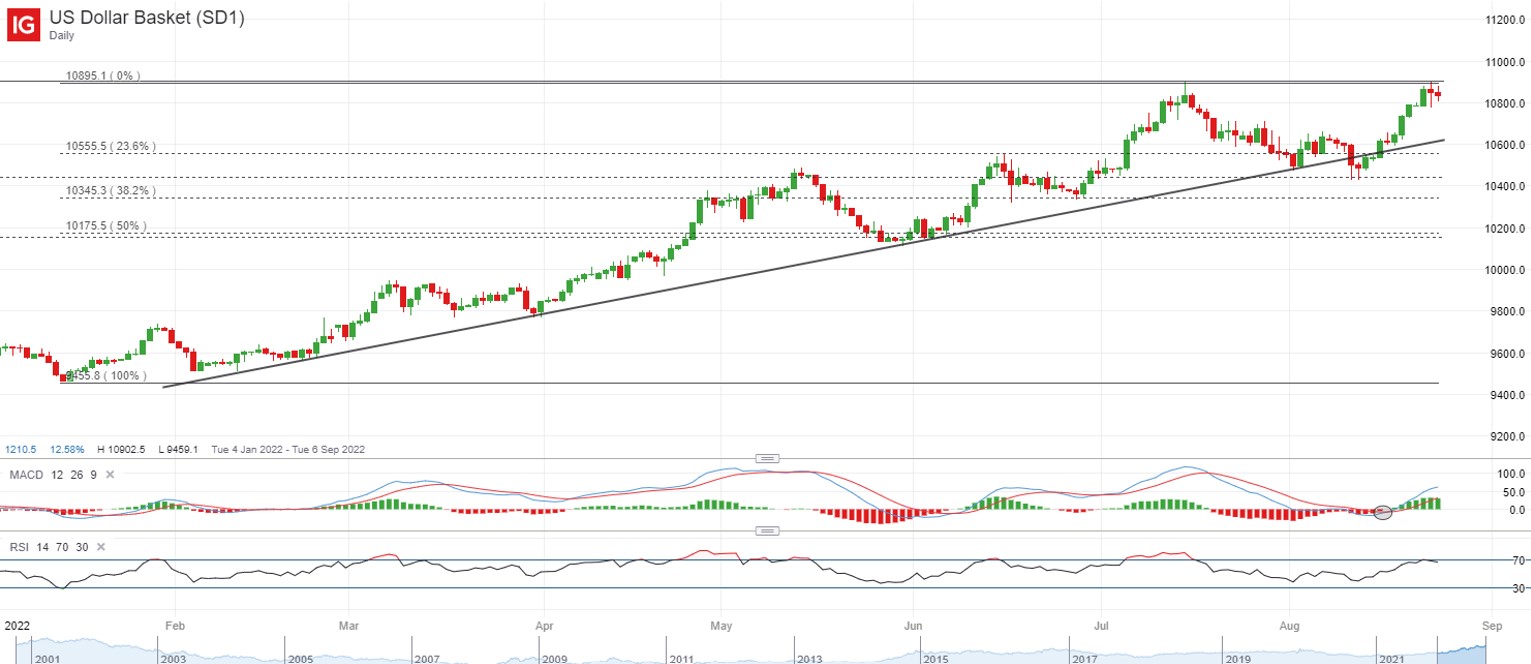Remove the MACD indicator with its X
The width and height of the screenshot is (1531, 664).
(110, 475)
